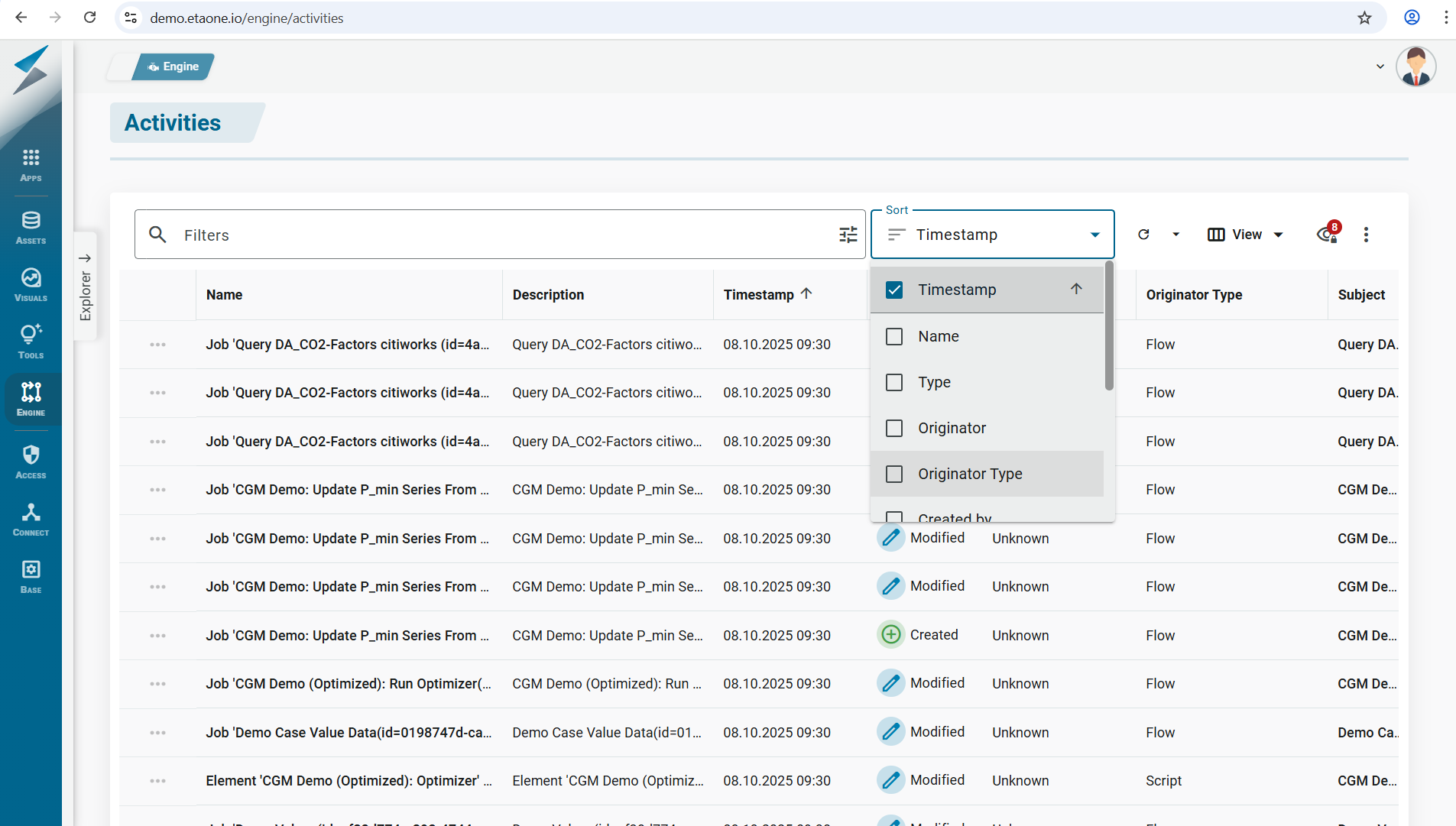Uncheck the Timestamp sort checkbox
1456x826 pixels.
tap(894, 290)
